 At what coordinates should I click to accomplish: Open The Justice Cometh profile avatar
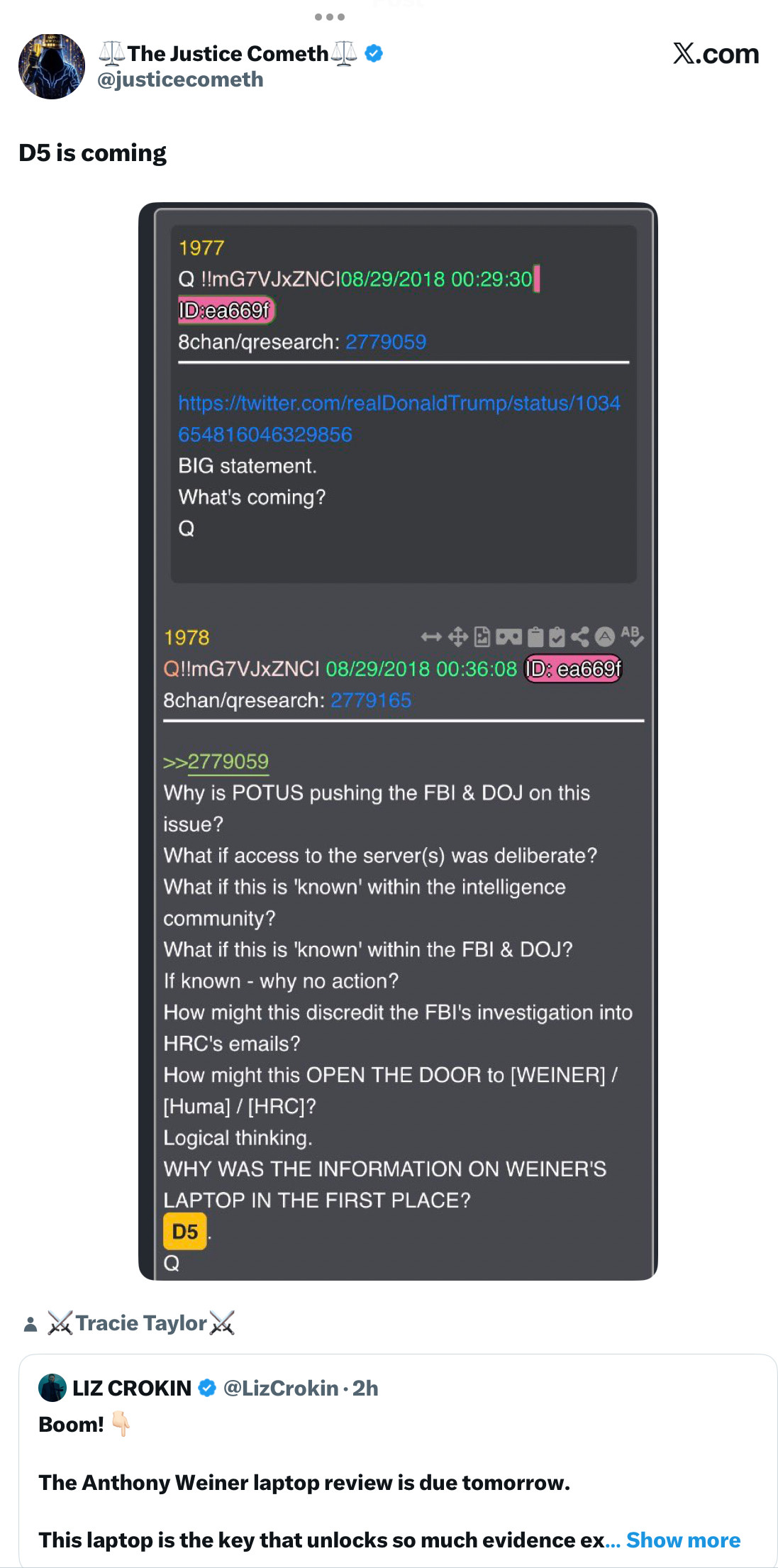pos(52,66)
